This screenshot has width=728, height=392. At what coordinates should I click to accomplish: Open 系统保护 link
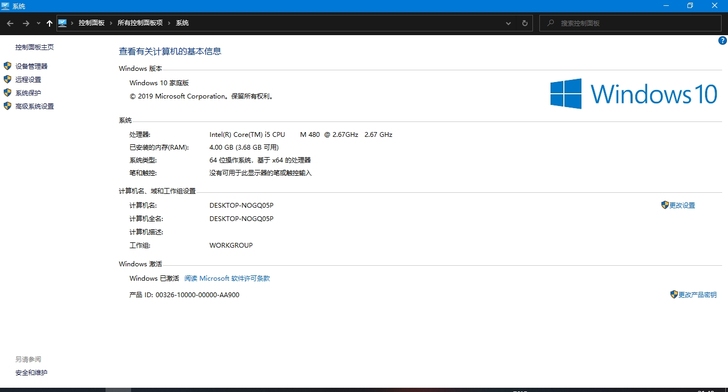(28, 93)
